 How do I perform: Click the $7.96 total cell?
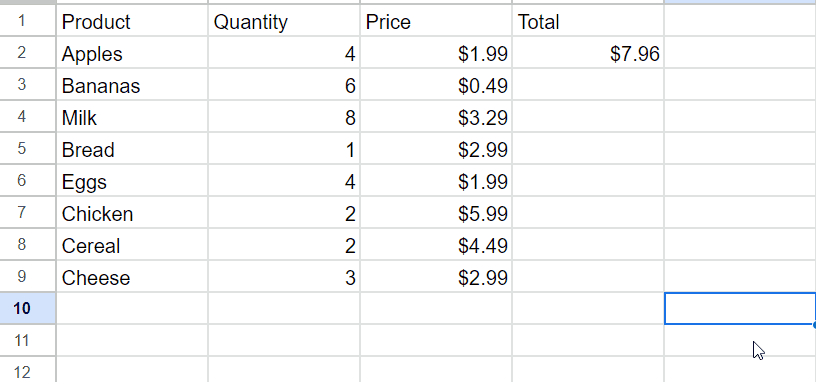588,53
